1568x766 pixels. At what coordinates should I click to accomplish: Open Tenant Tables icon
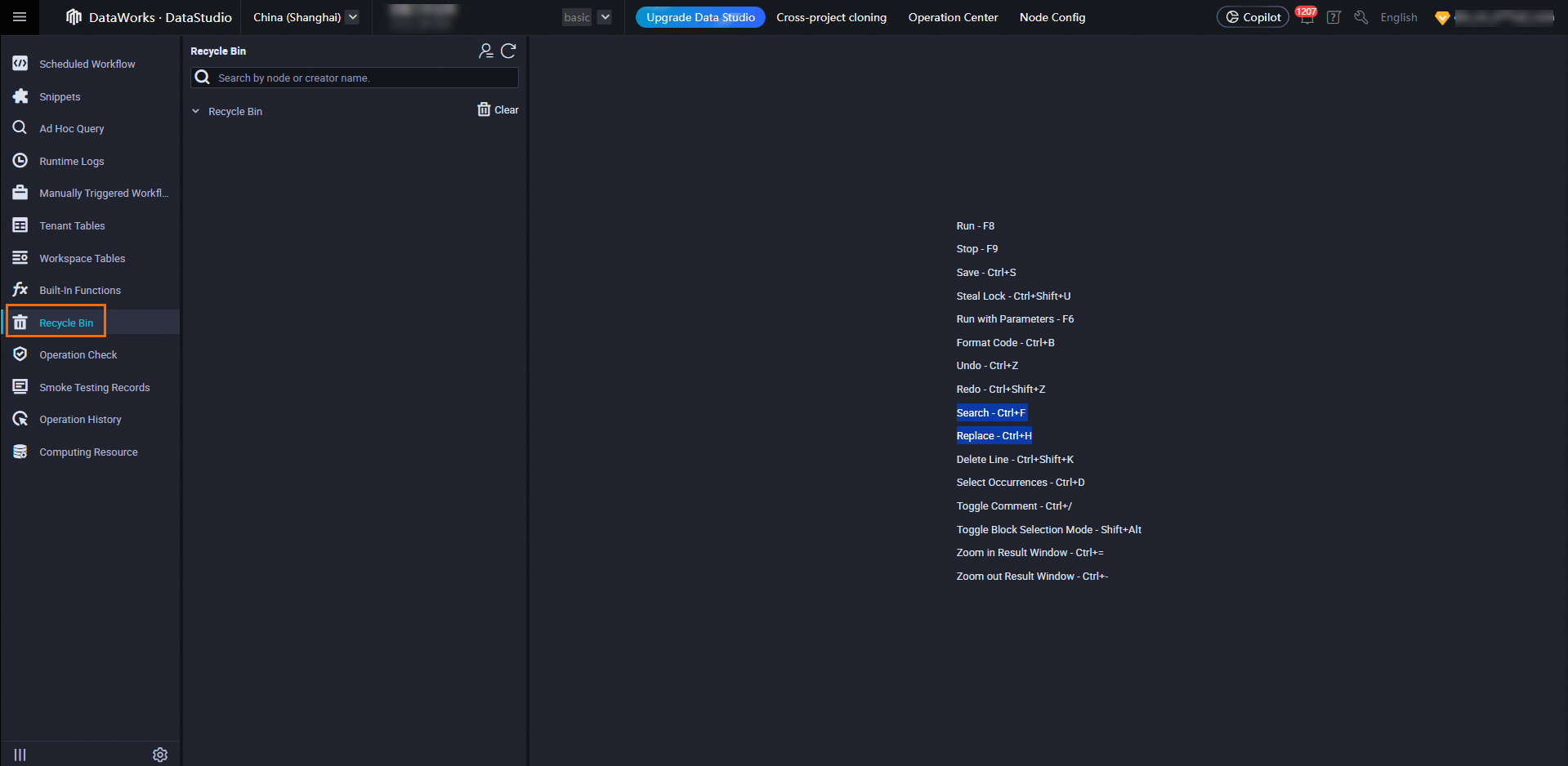click(20, 225)
